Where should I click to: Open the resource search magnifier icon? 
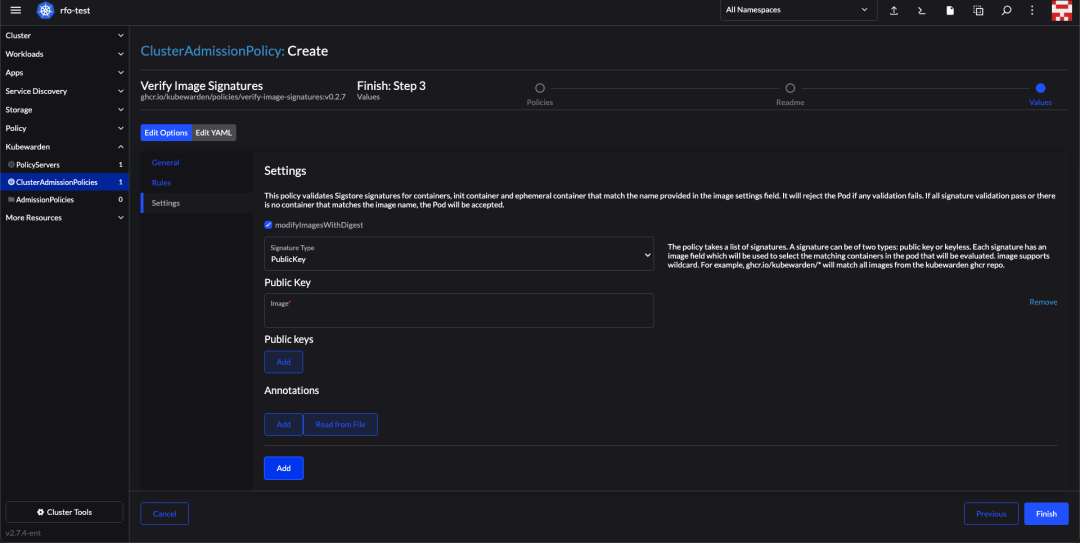(1006, 10)
